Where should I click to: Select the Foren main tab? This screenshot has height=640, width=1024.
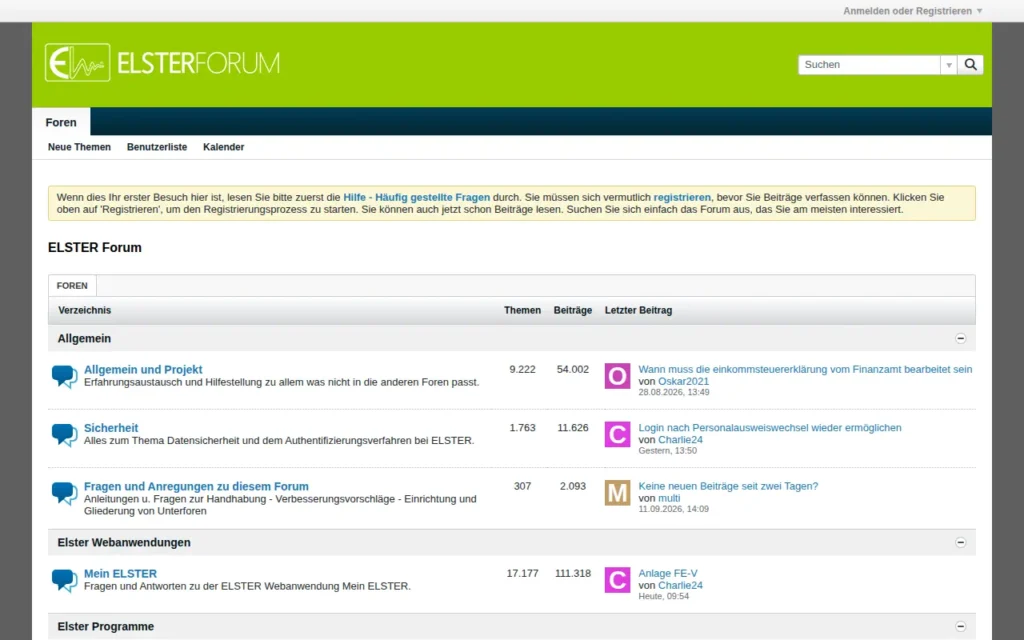[x=61, y=122]
